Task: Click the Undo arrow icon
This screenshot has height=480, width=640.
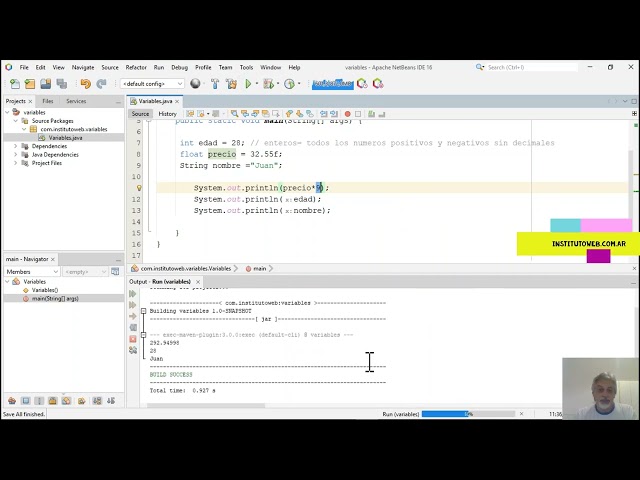Action: pyautogui.click(x=85, y=84)
